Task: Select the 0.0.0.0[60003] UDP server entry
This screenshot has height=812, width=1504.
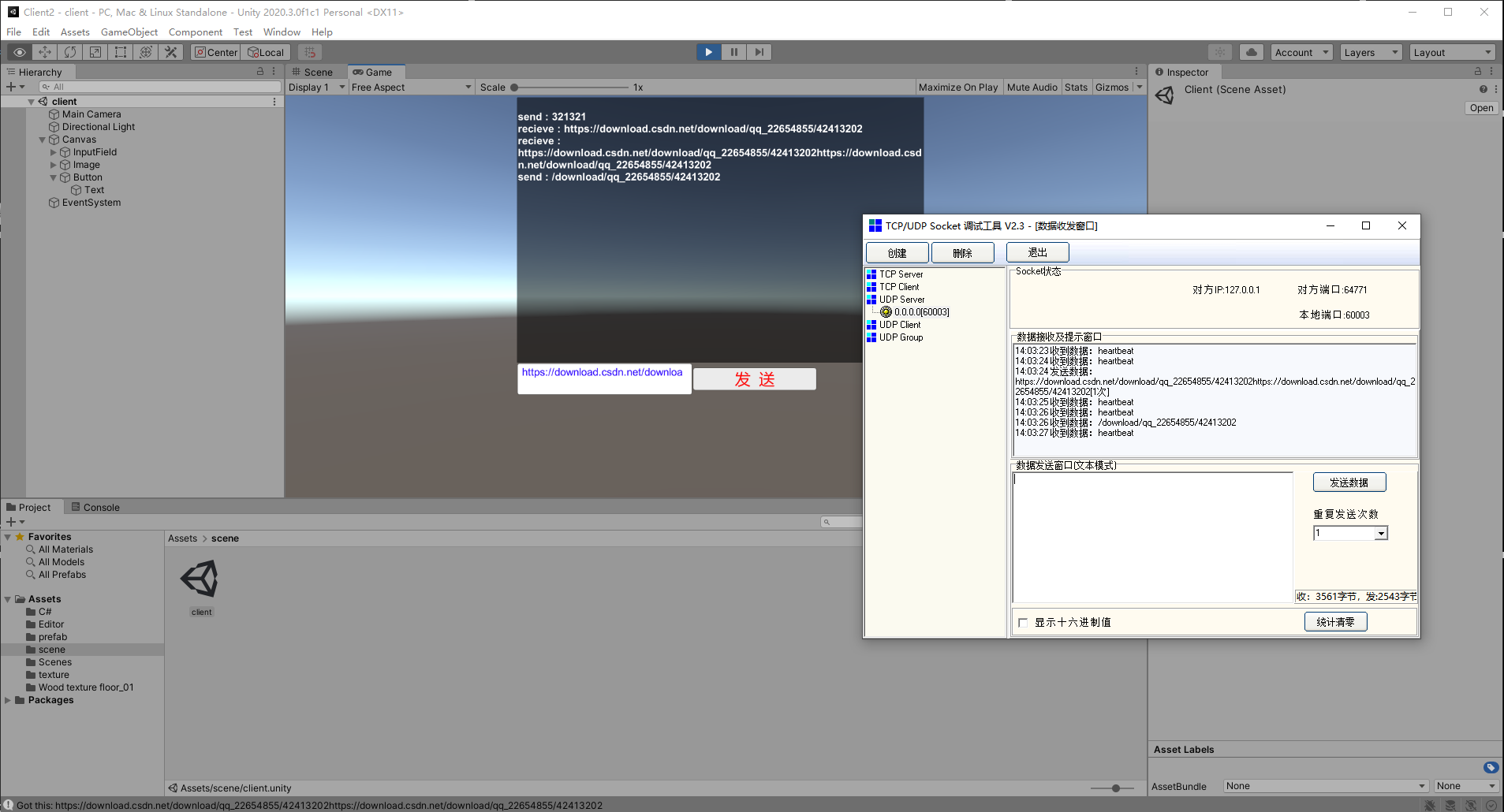Action: pos(921,312)
